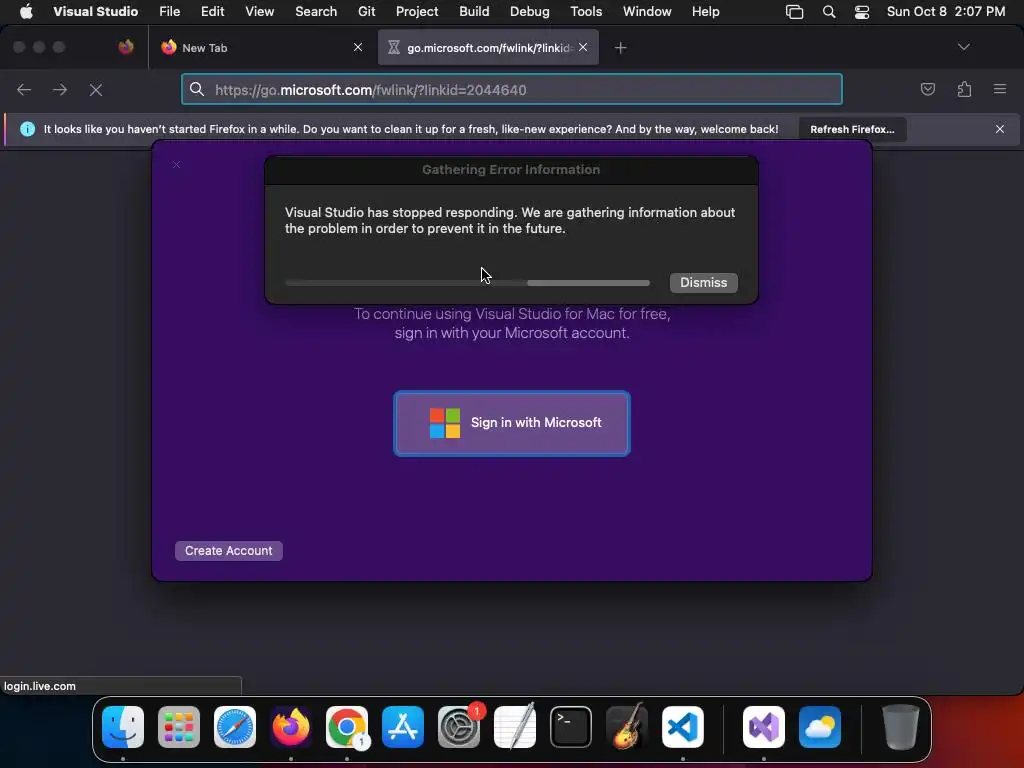Open the View menu
Image resolution: width=1024 pixels, height=768 pixels.
click(259, 12)
